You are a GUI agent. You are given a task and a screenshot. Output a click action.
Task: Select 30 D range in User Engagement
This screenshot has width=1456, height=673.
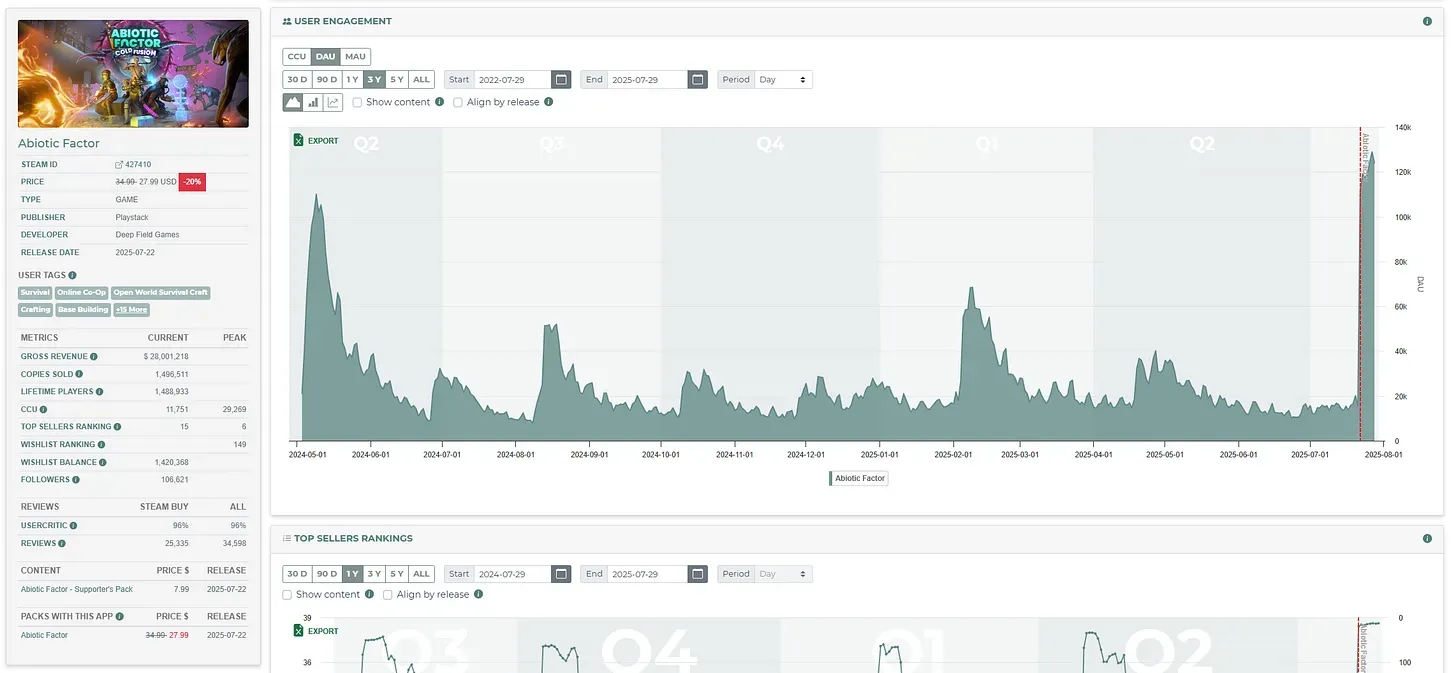(297, 79)
